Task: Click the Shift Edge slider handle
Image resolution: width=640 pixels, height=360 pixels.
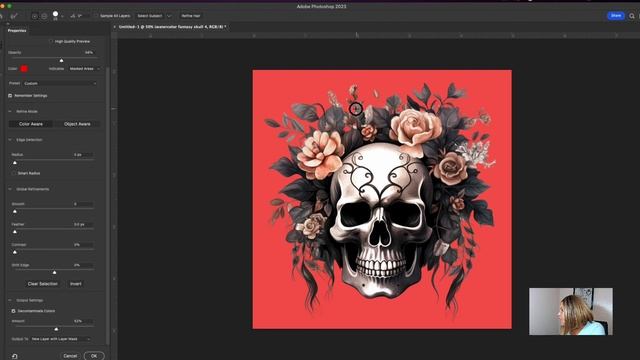Action: 54,272
